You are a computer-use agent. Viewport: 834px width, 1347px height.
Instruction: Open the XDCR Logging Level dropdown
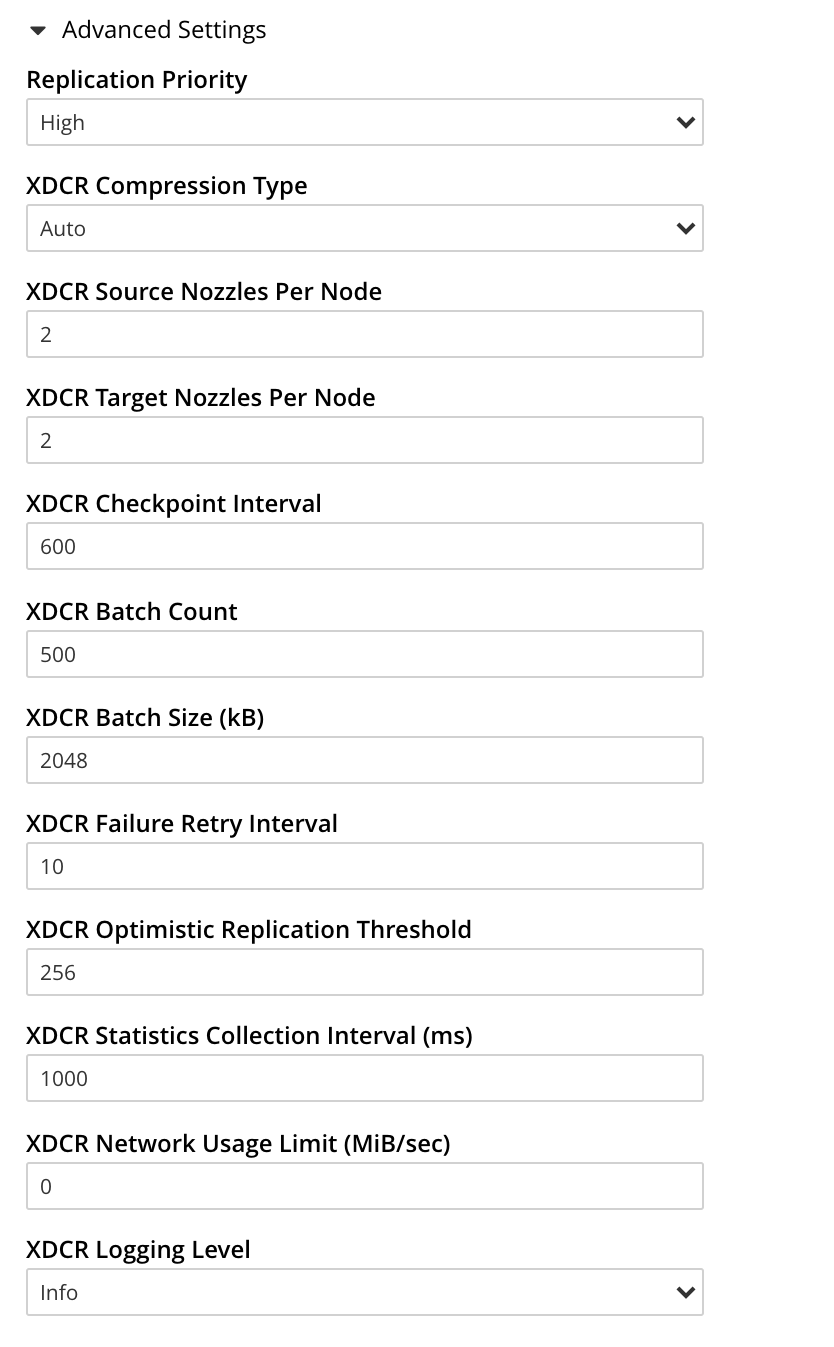point(365,1292)
